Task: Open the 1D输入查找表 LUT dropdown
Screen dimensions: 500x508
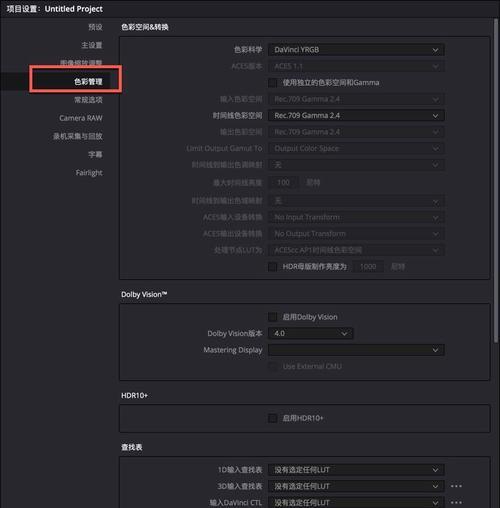Action: pyautogui.click(x=356, y=470)
